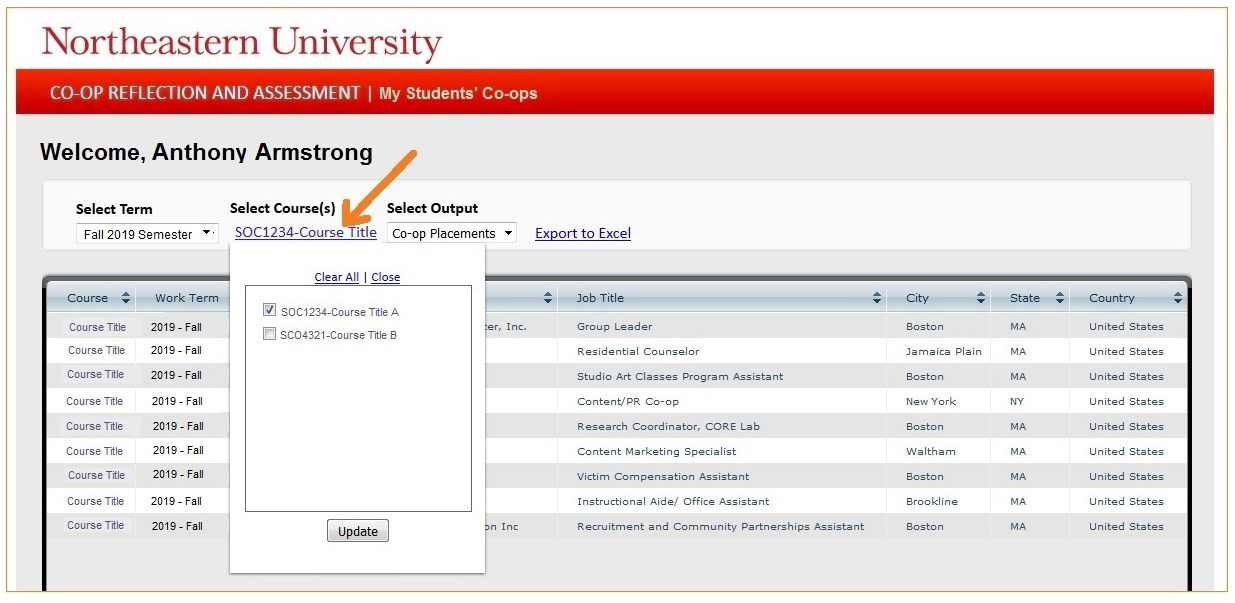Click Clear All in course popup
Image resolution: width=1235 pixels, height=603 pixels.
(337, 277)
